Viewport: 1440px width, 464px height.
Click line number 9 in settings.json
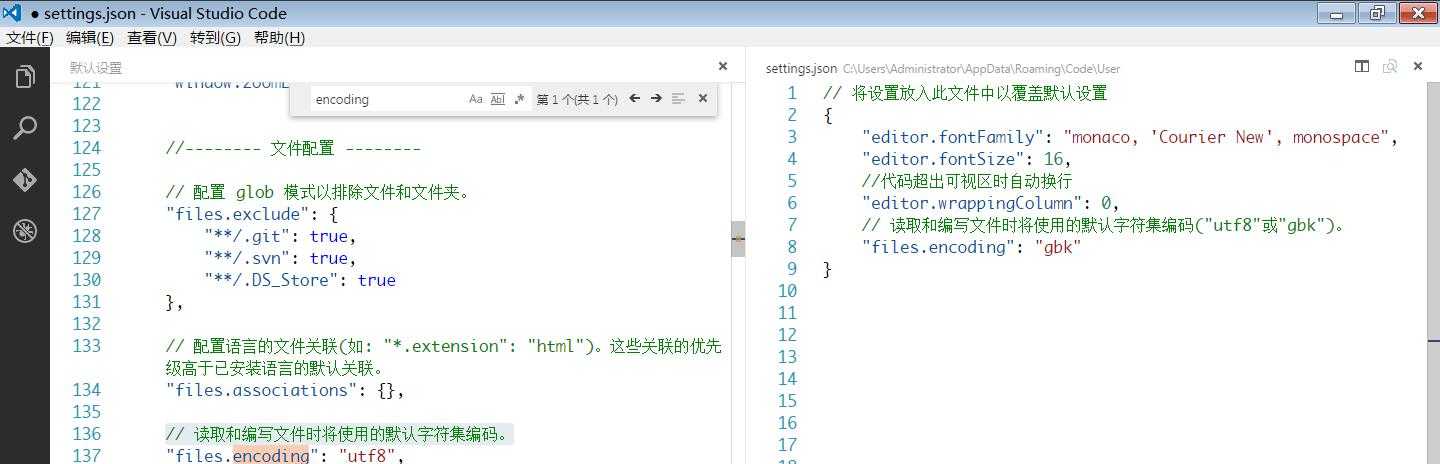(x=791, y=269)
